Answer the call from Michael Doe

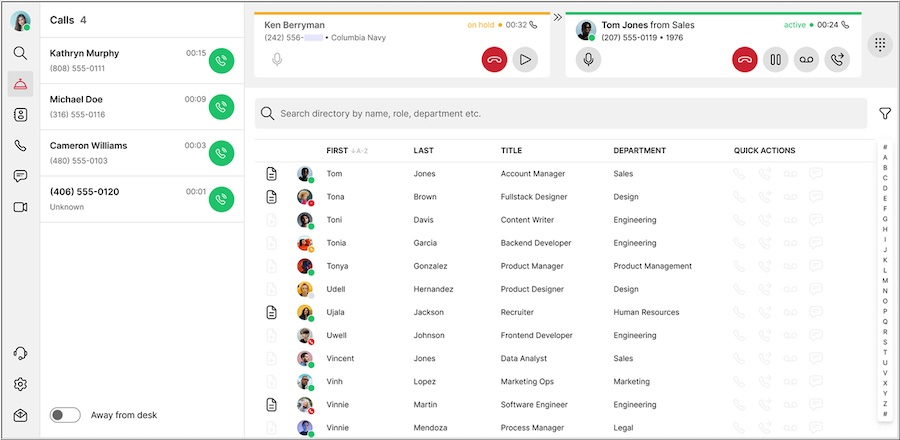222,107
